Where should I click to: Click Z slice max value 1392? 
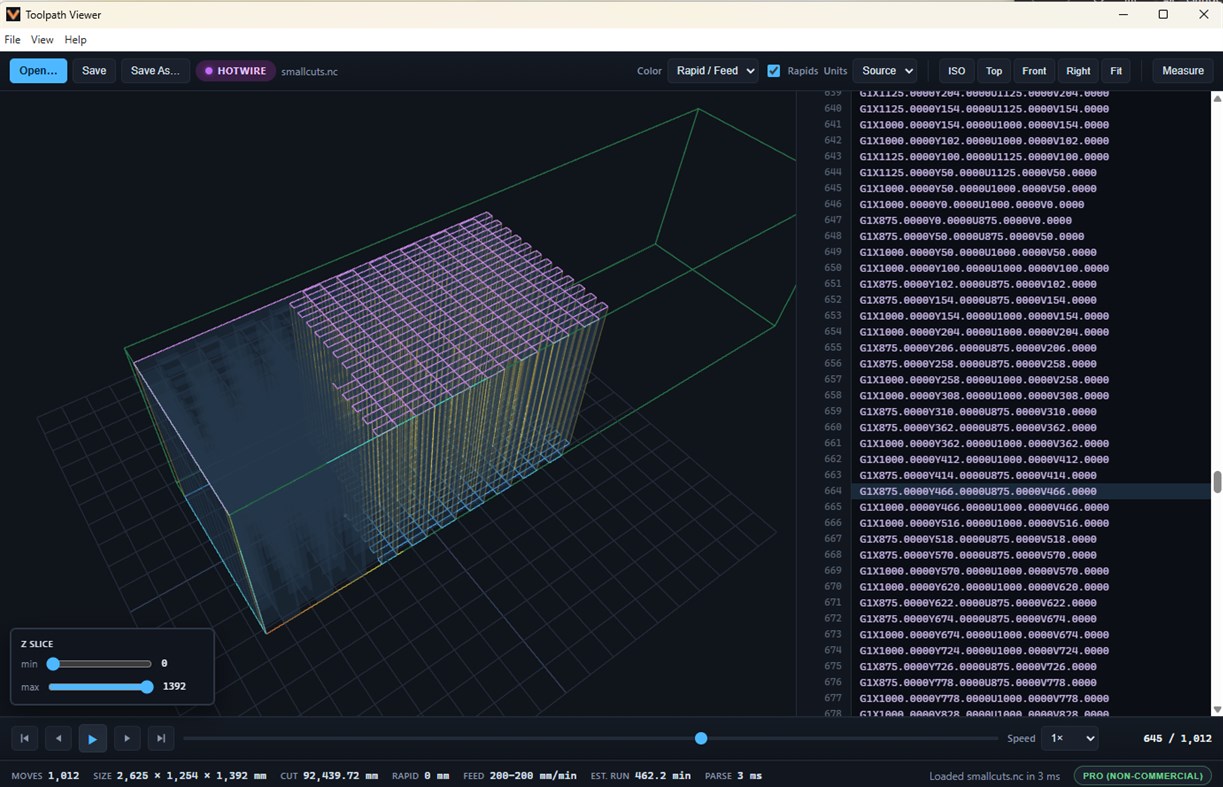point(174,687)
